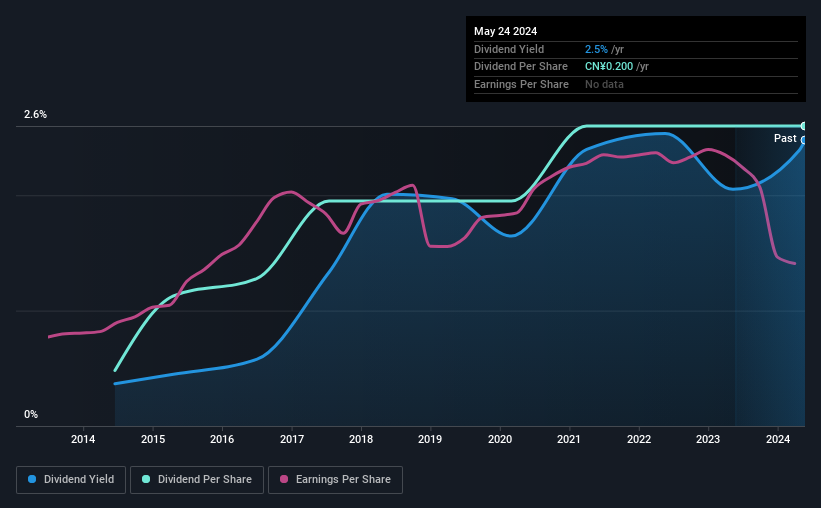Click the blue endpoint marker on the Dividend Yield line
The width and height of the screenshot is (821, 508).
coord(804,140)
